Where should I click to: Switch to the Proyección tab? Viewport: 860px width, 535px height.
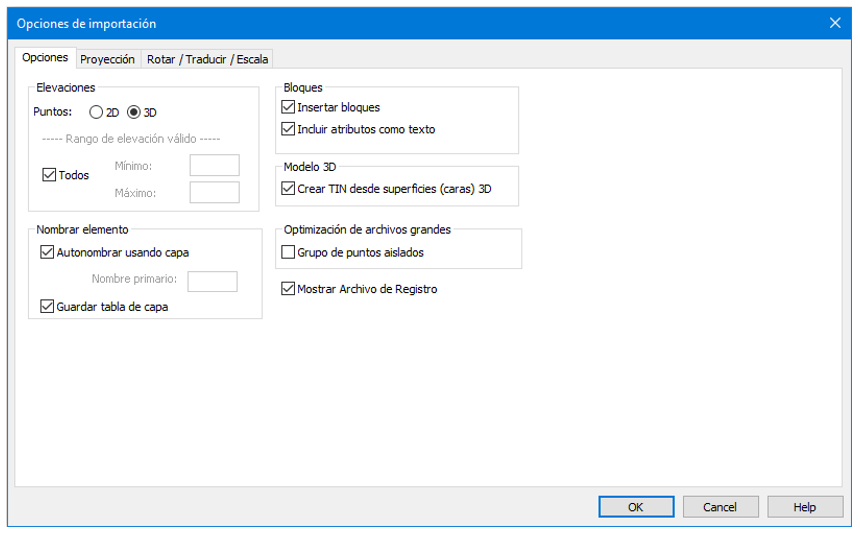(107, 59)
